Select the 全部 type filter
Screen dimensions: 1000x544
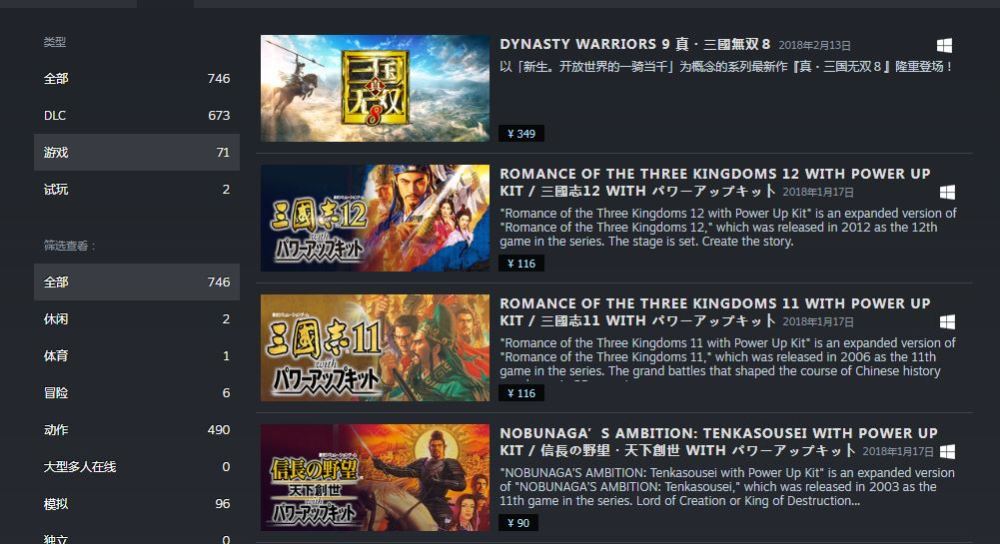pos(136,78)
